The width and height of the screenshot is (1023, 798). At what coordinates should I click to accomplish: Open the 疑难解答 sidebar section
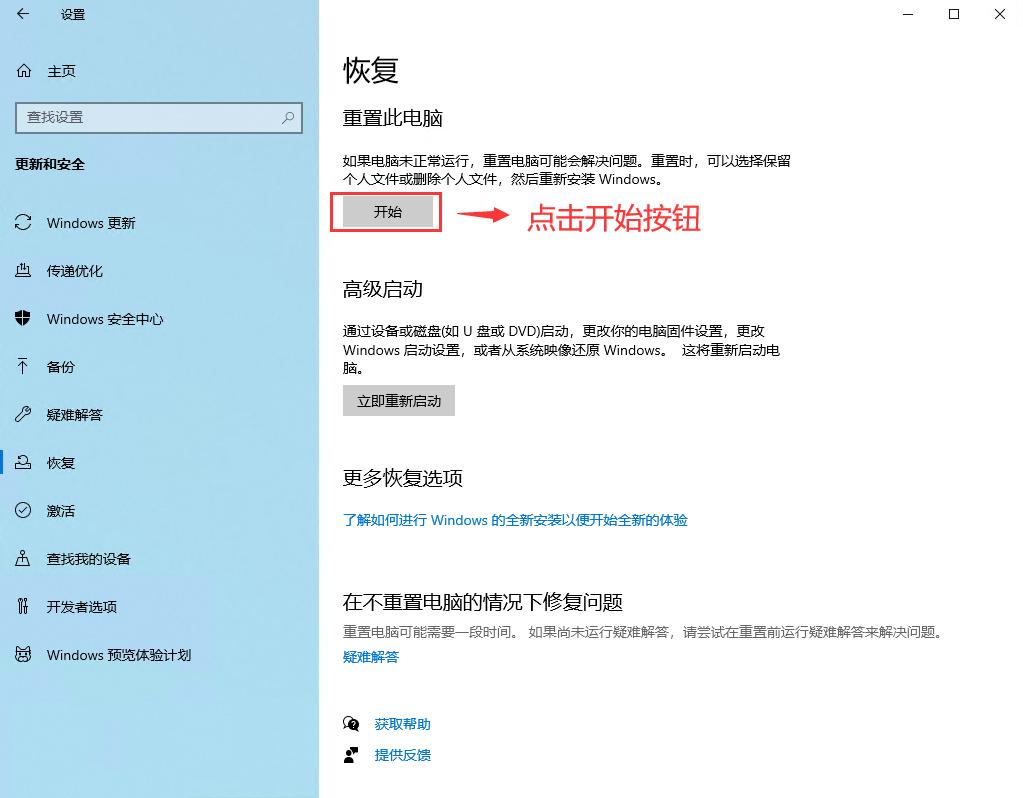click(75, 415)
